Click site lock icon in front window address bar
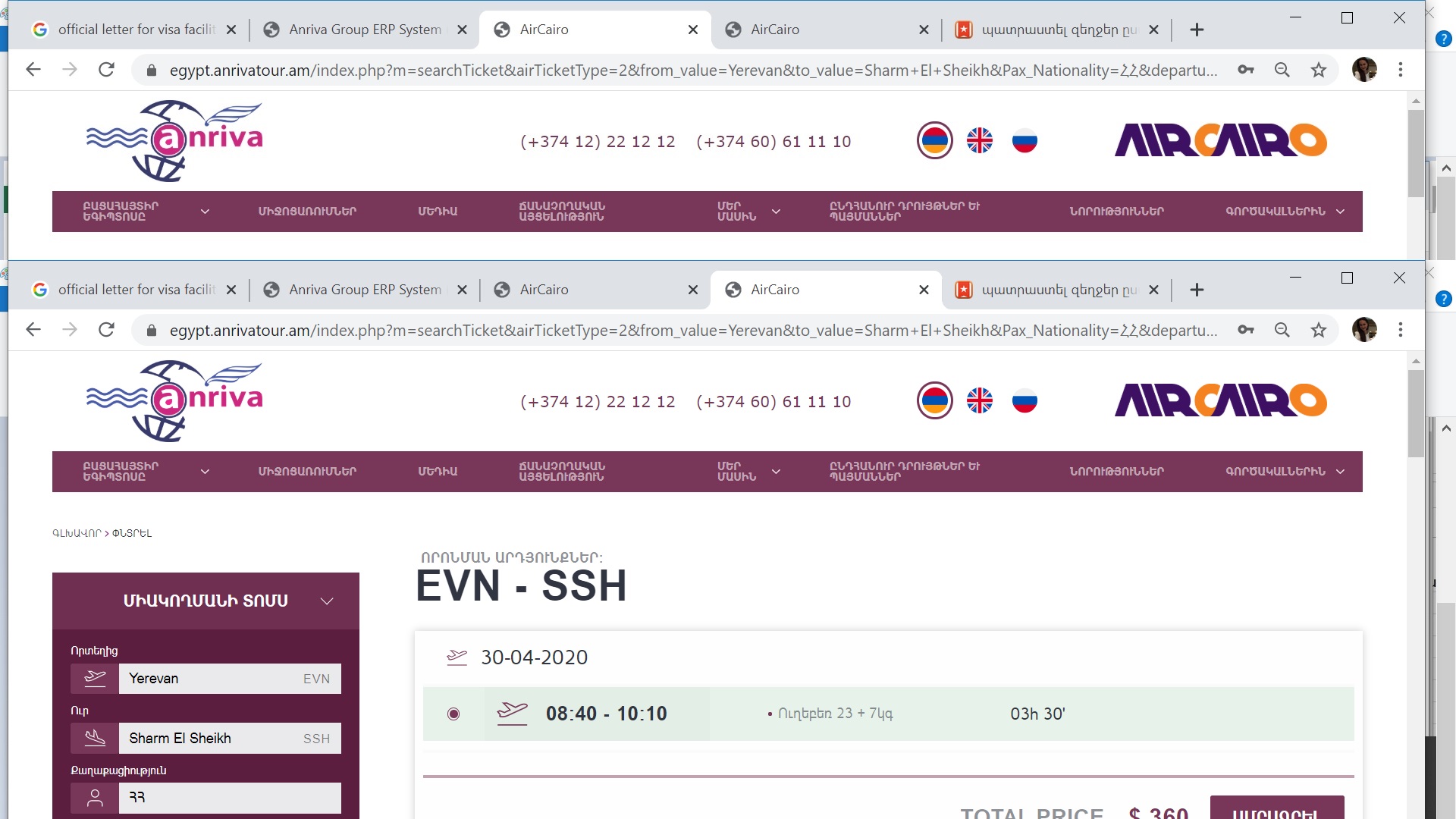 tap(152, 331)
